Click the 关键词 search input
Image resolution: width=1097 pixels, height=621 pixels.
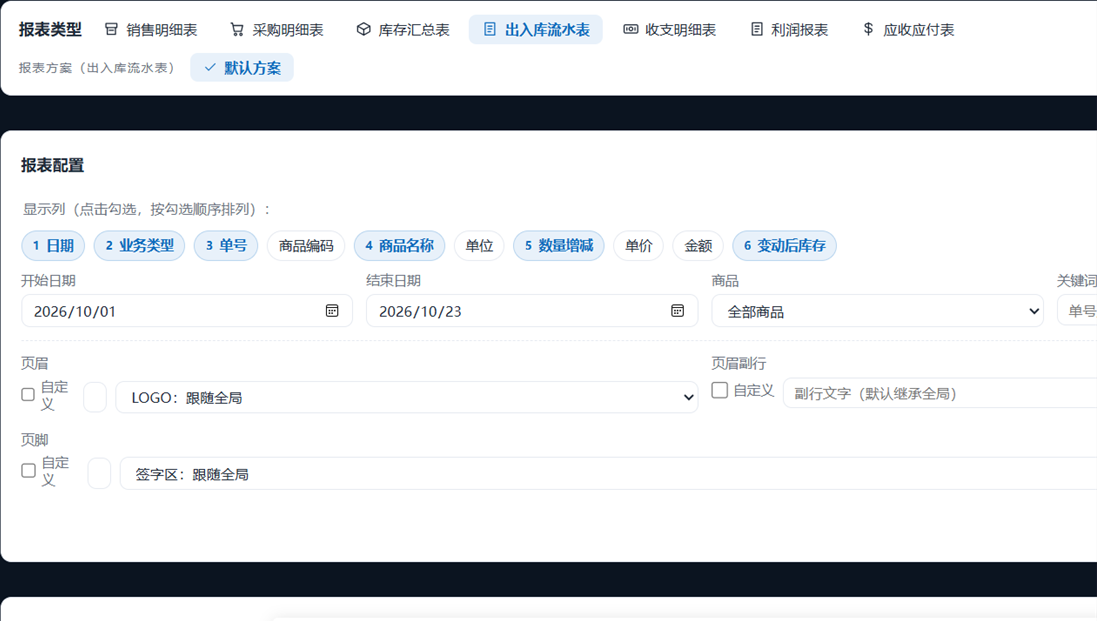(x=1077, y=311)
